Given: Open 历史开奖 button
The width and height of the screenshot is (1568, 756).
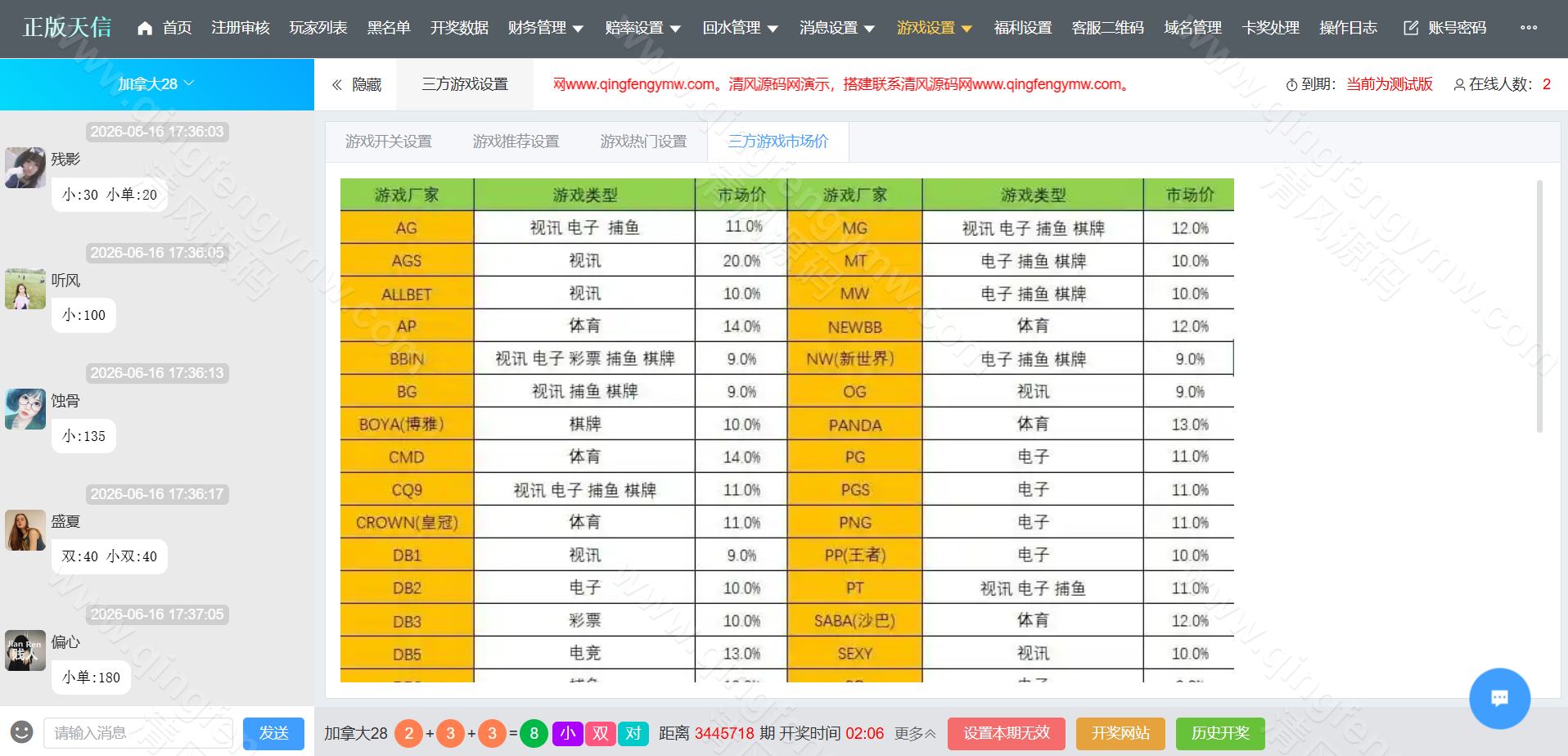Looking at the screenshot, I should point(1220,733).
